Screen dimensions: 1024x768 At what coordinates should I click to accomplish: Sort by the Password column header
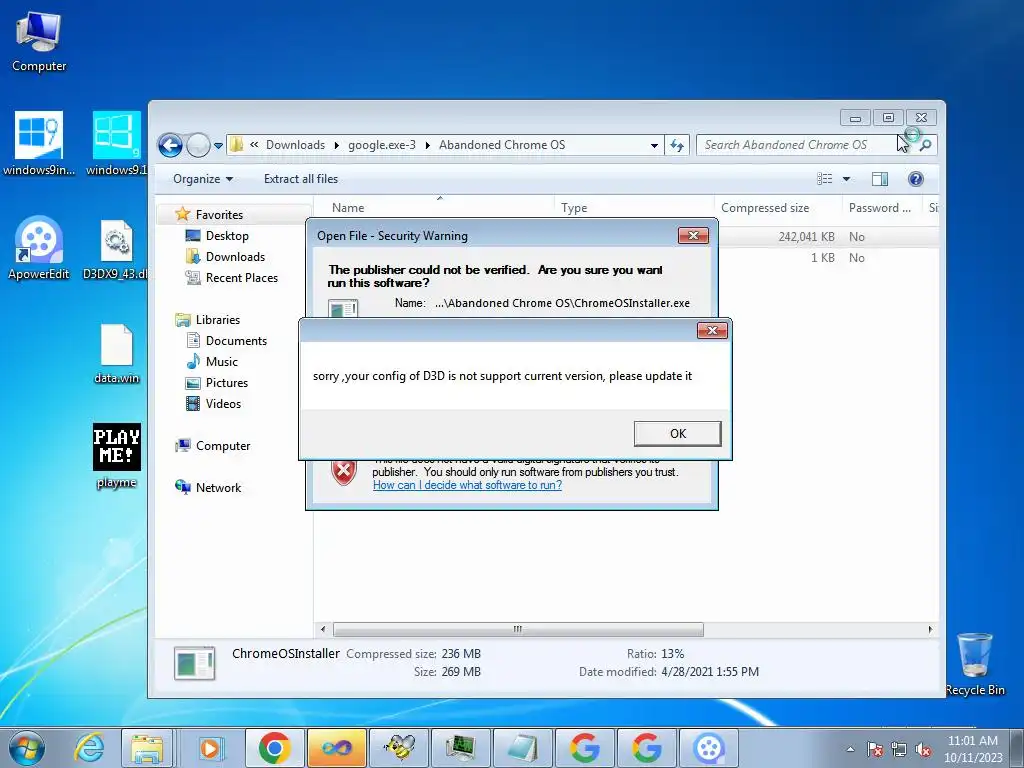point(882,208)
